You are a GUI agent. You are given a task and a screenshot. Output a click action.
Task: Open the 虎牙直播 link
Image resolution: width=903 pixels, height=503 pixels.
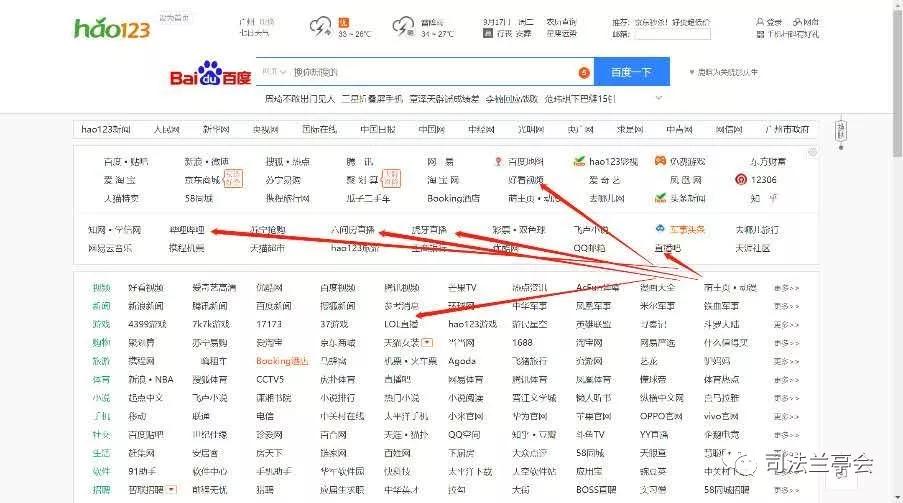[x=429, y=230]
